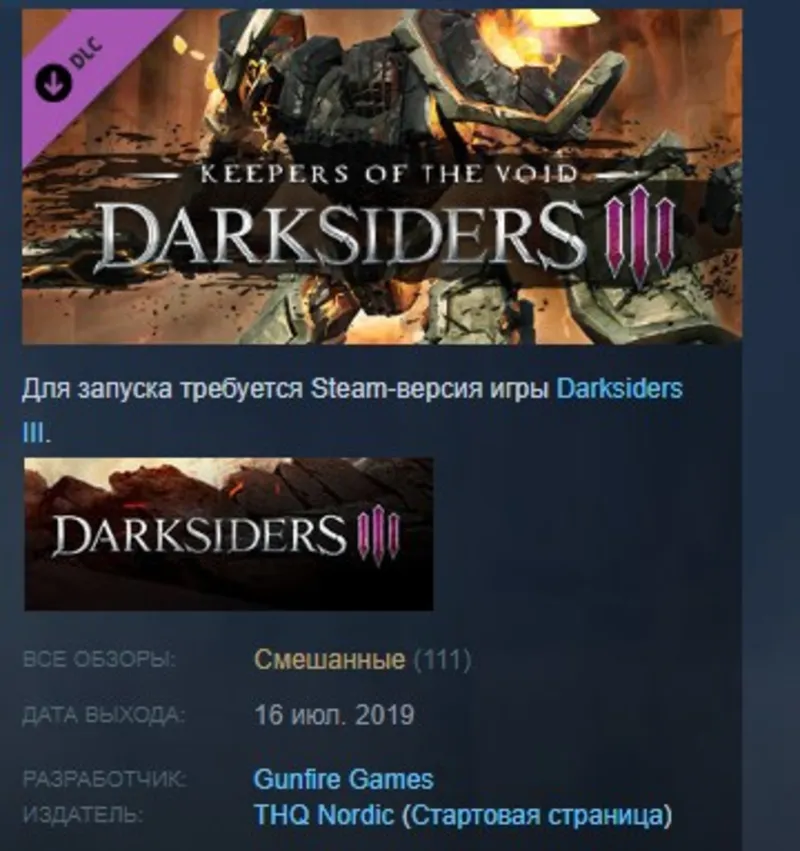
Task: Open the Gunfire Games developer page
Action: (344, 779)
